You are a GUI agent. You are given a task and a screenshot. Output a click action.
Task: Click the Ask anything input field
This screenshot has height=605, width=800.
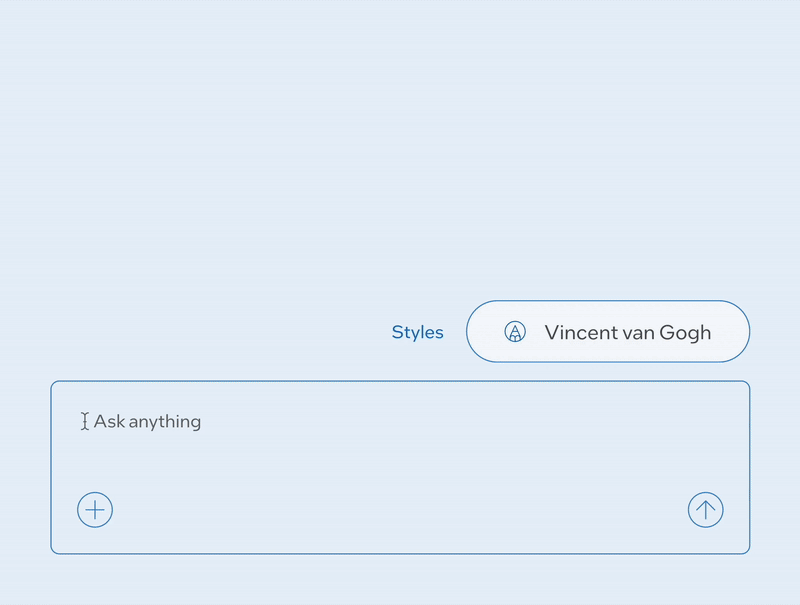300,422
